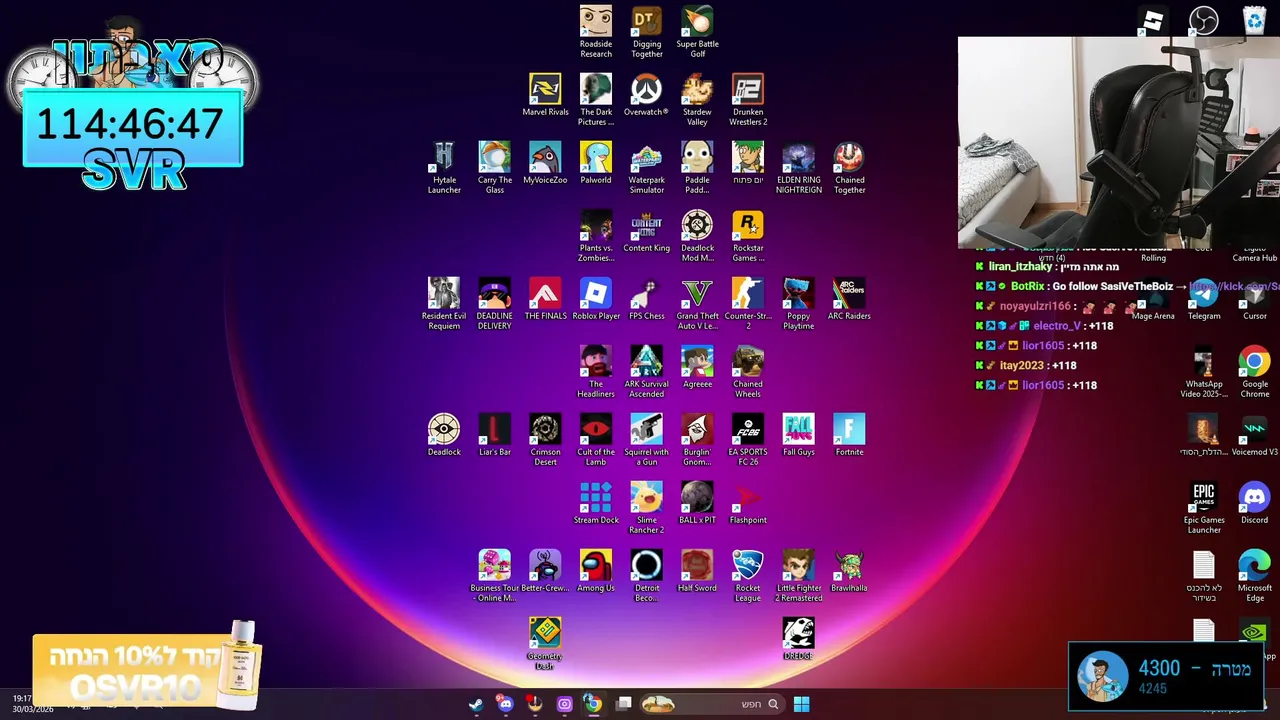Open Roblox Player desktop icon
This screenshot has width=1280, height=720.
coord(596,299)
